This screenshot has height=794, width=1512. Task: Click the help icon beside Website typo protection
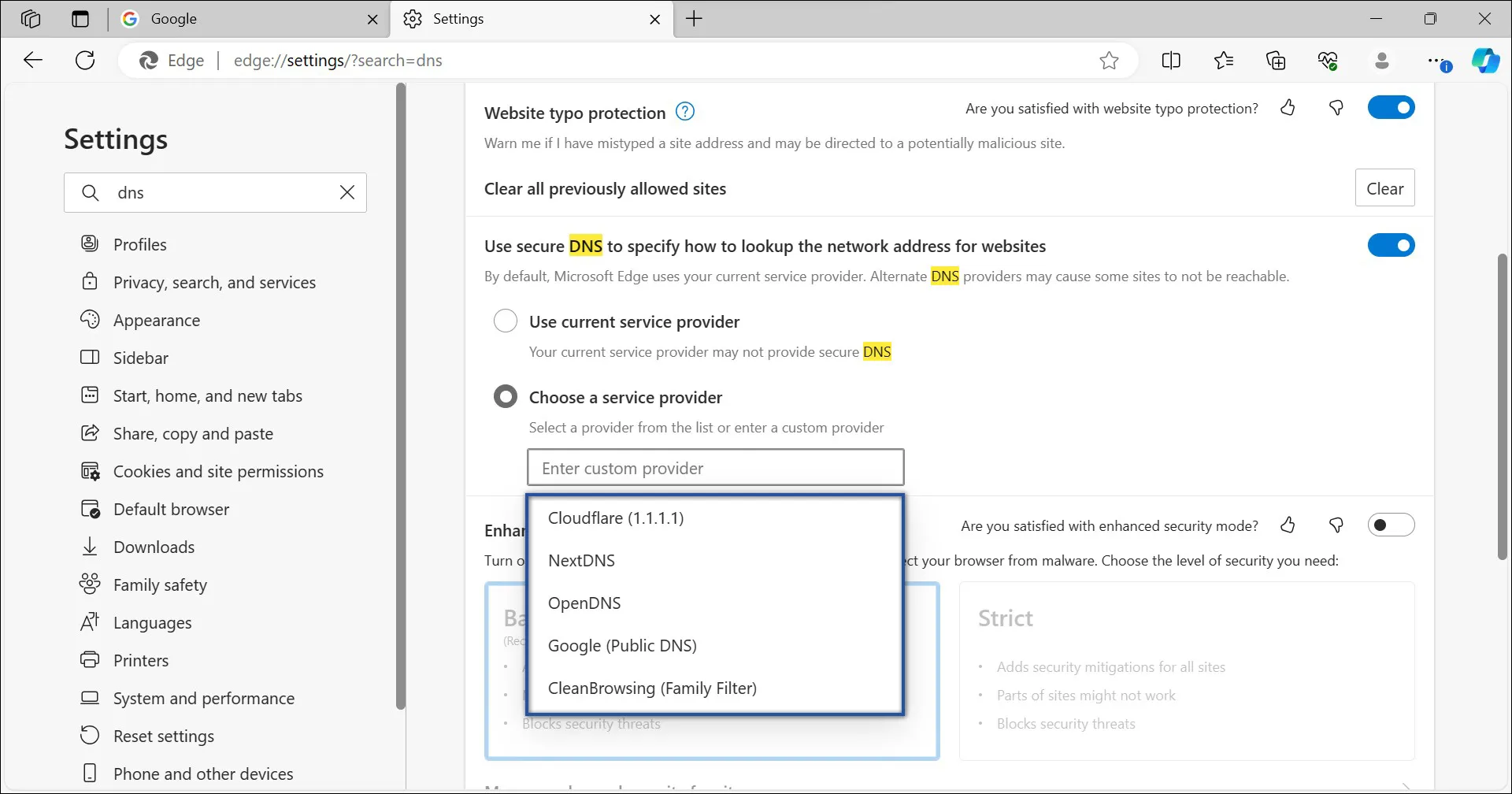(684, 111)
